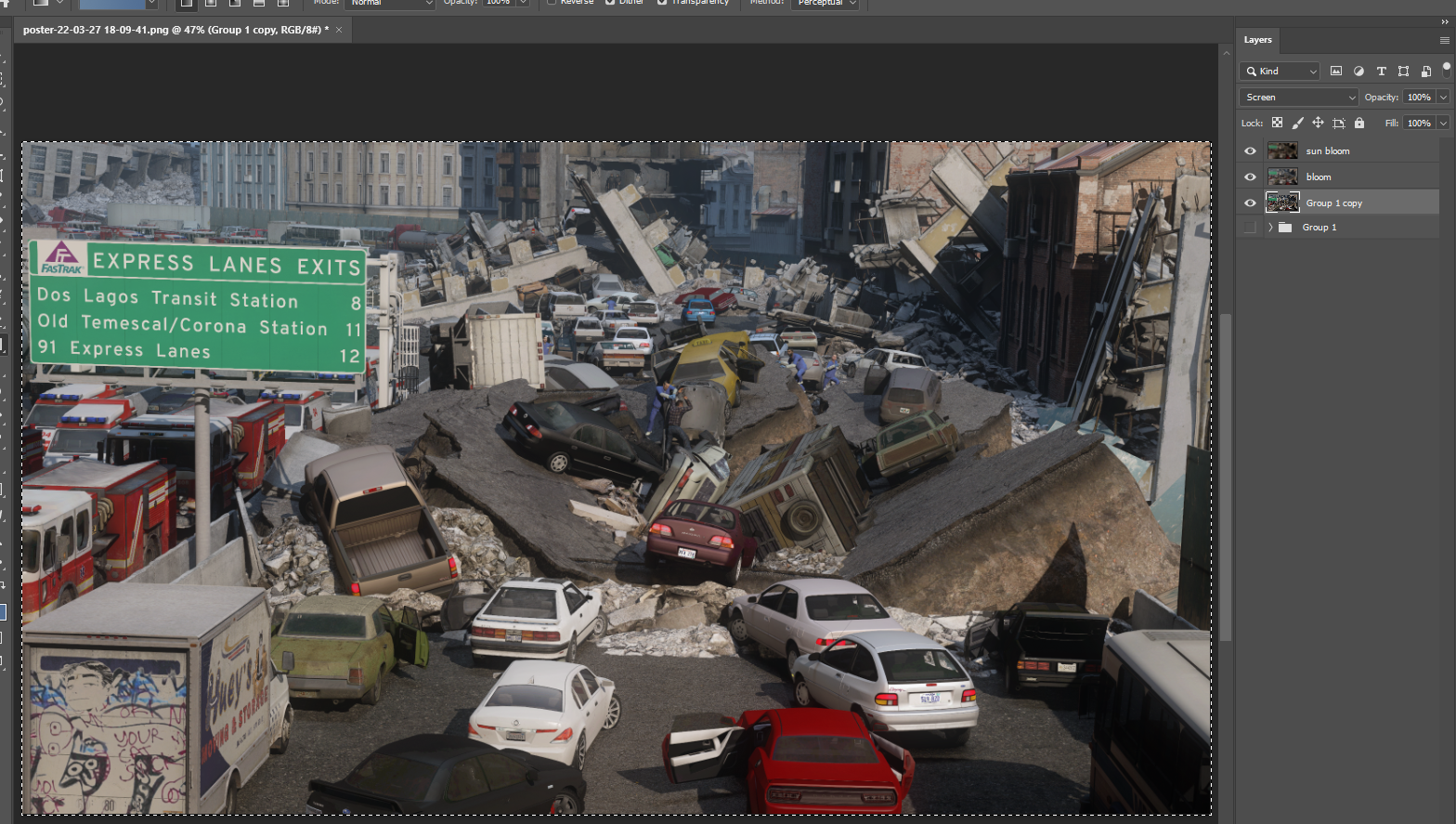Close the poster document tab
The width and height of the screenshot is (1456, 824).
pyautogui.click(x=339, y=30)
